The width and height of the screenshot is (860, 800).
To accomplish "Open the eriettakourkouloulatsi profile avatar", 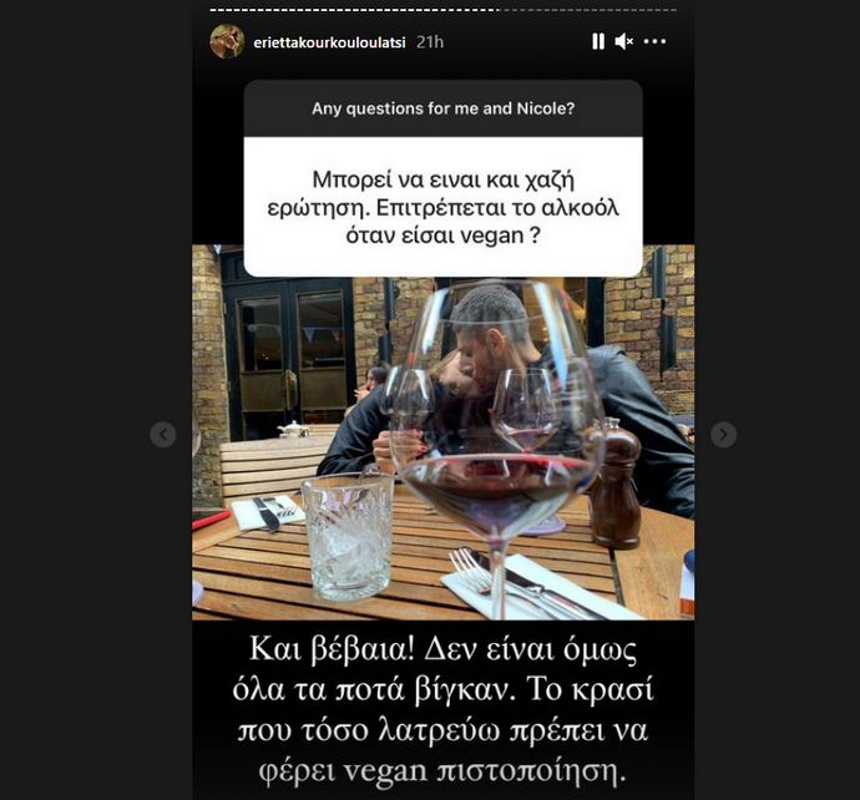I will pos(227,42).
